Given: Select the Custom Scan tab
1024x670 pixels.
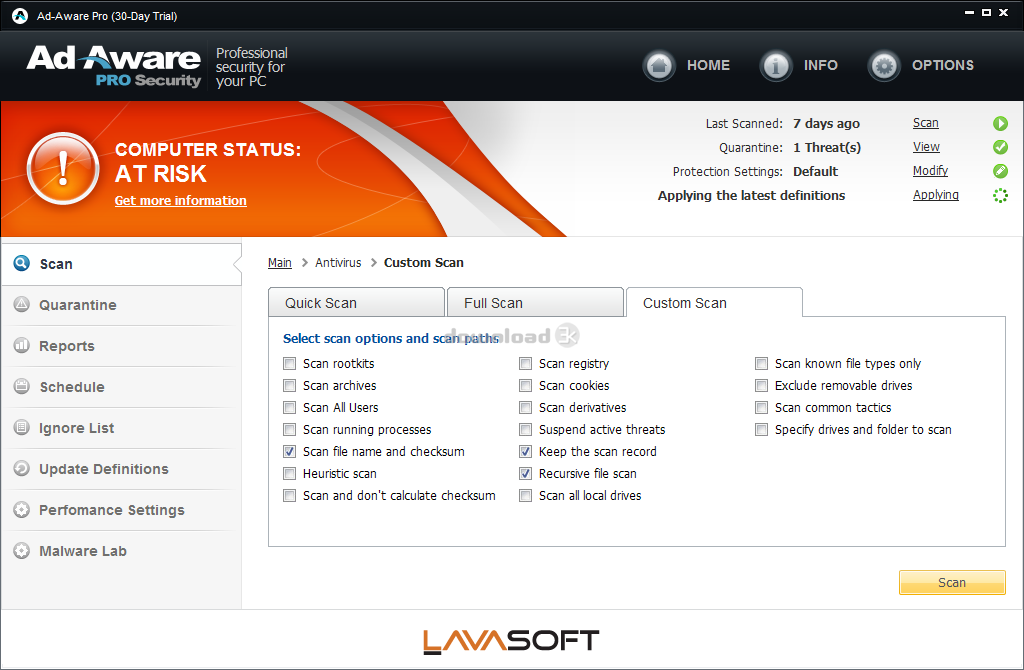Looking at the screenshot, I should pyautogui.click(x=714, y=302).
